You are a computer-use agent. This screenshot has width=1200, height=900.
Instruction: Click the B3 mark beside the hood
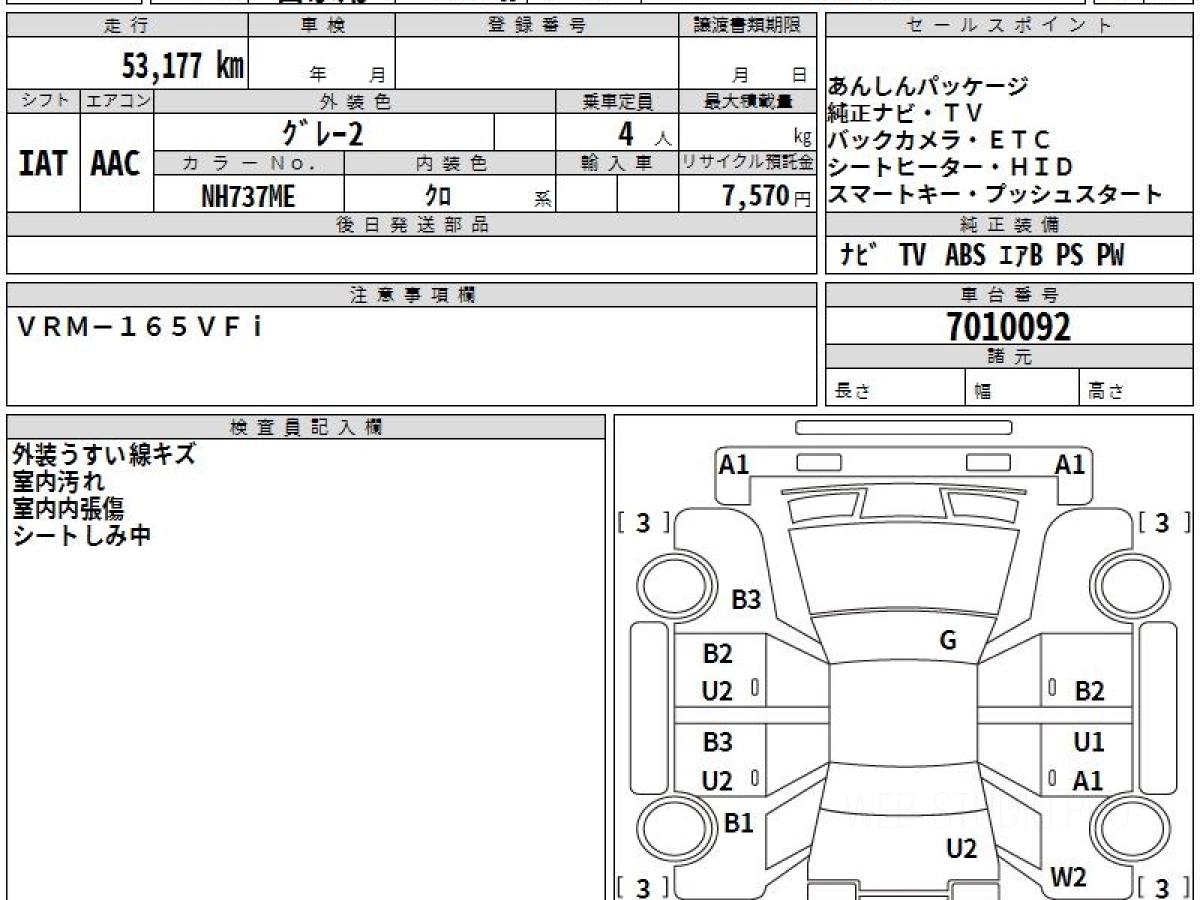pyautogui.click(x=747, y=600)
